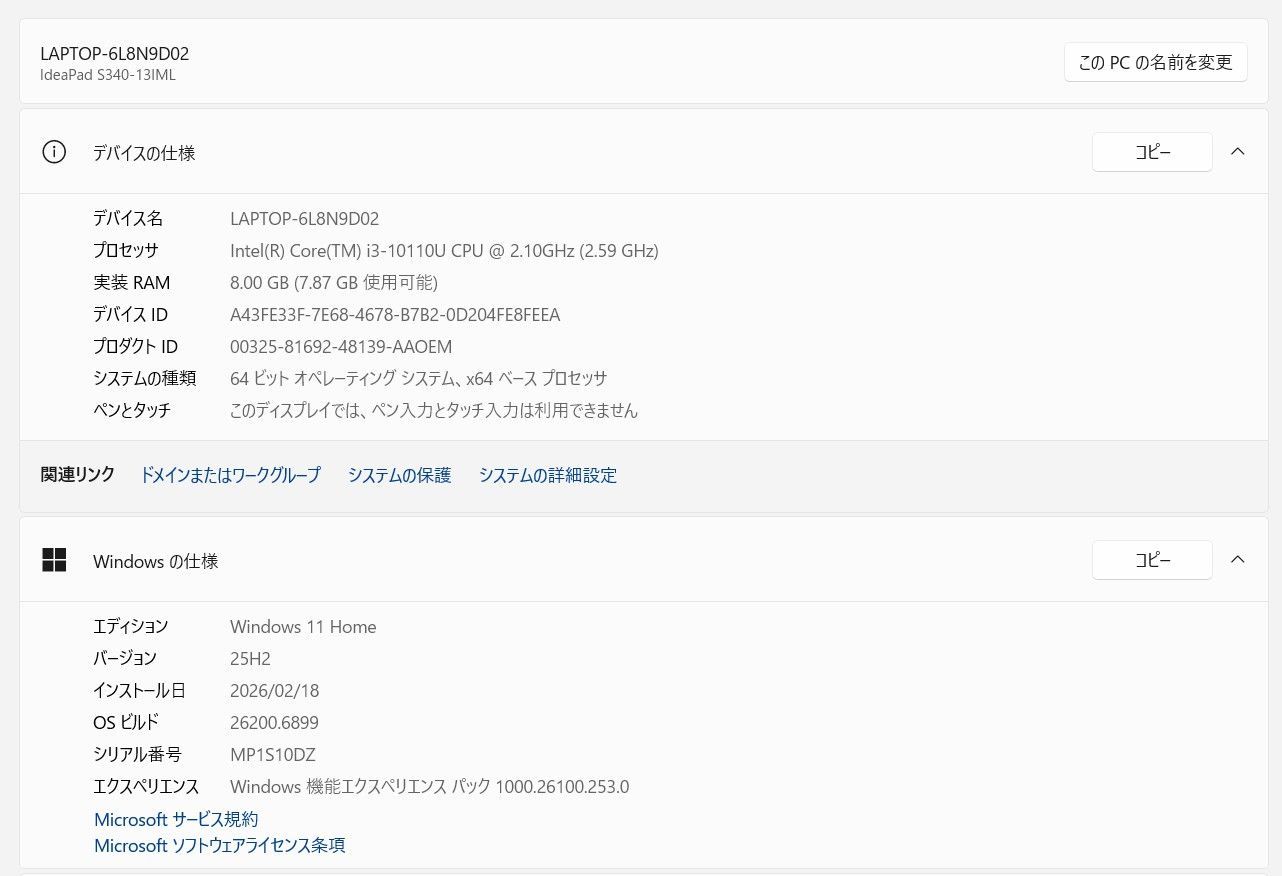Click the システムの種類 label

(145, 378)
